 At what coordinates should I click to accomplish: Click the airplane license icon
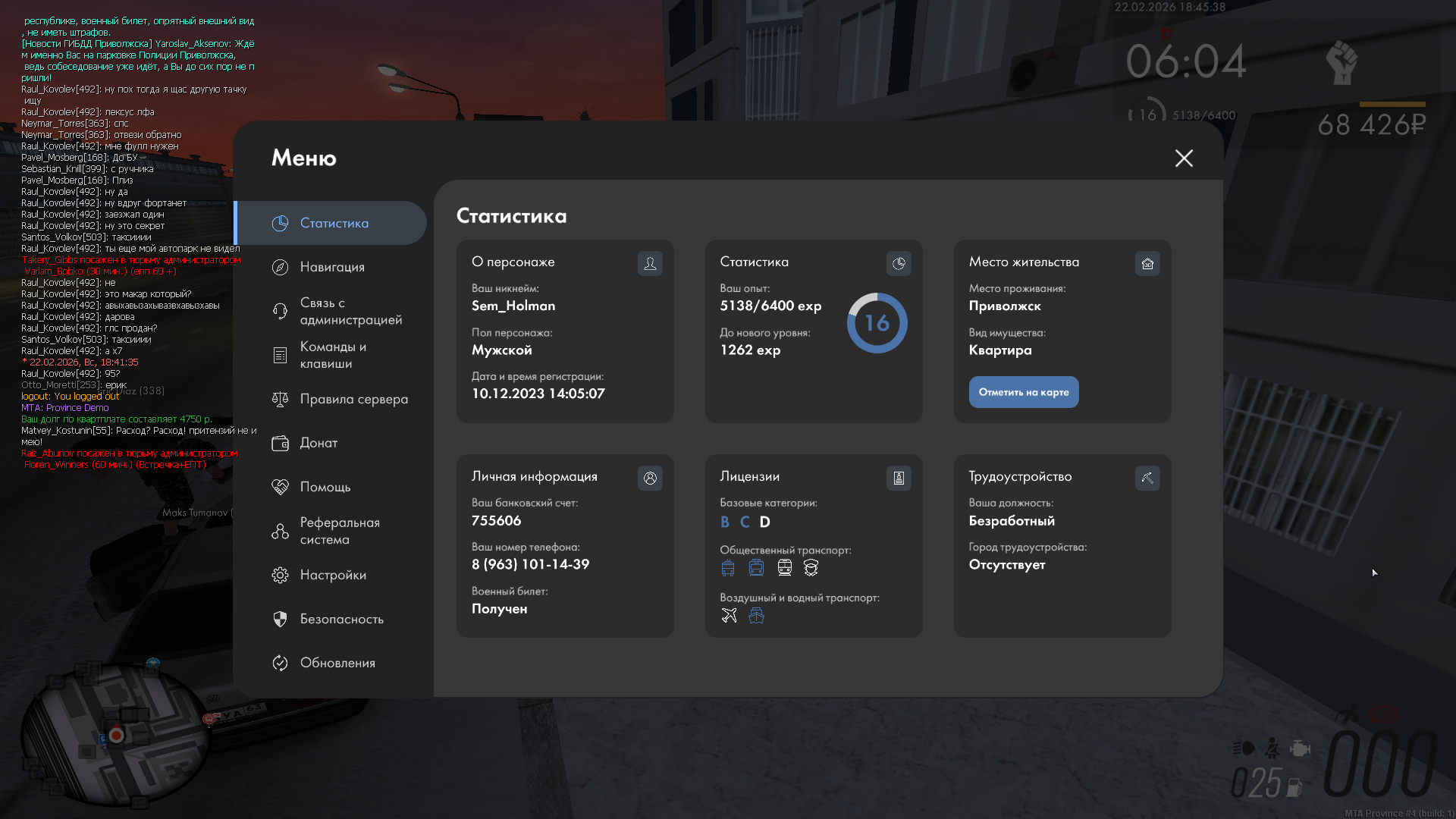(x=729, y=615)
